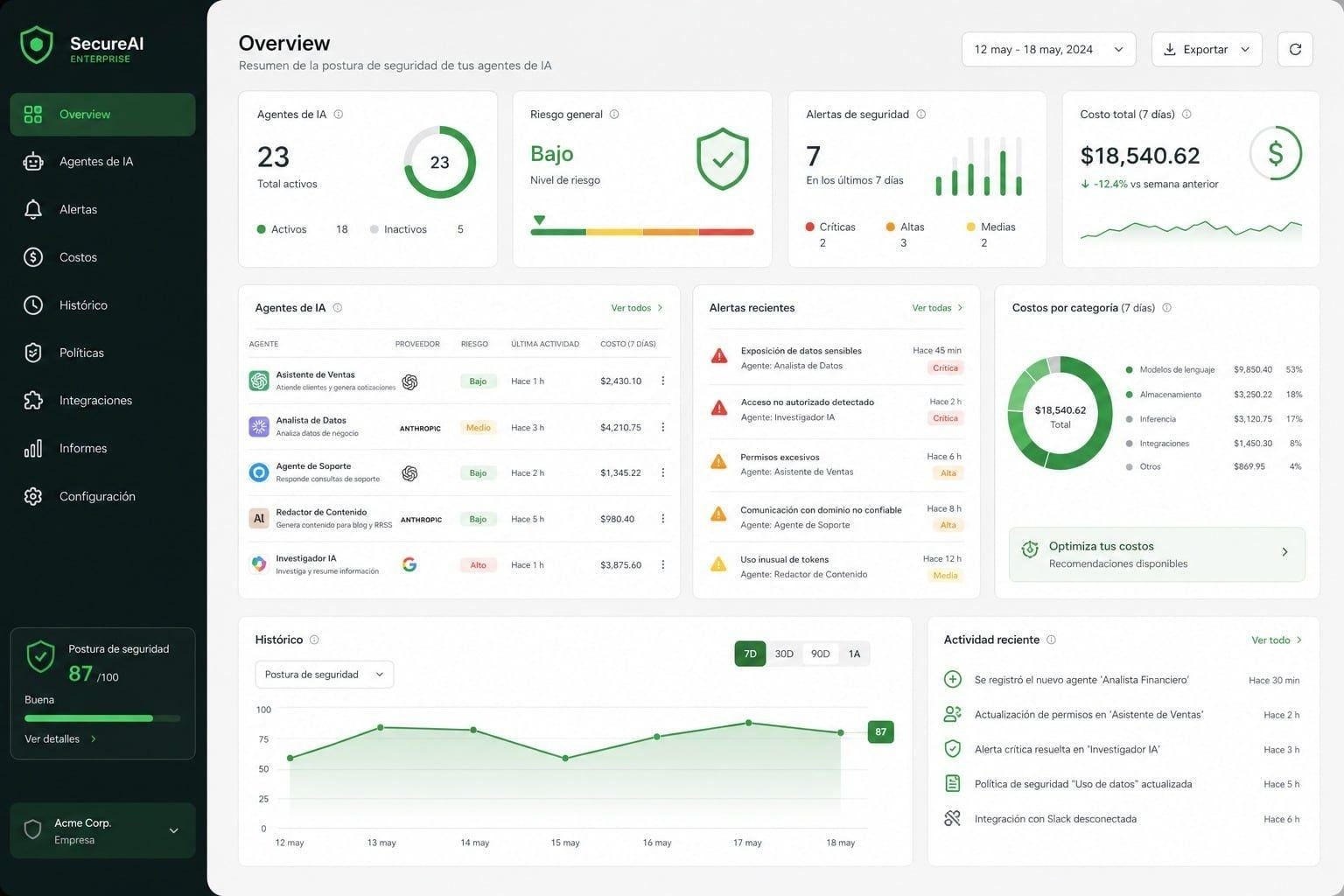
Task: Open Optimiza tus costos recommendations card
Action: click(1157, 555)
